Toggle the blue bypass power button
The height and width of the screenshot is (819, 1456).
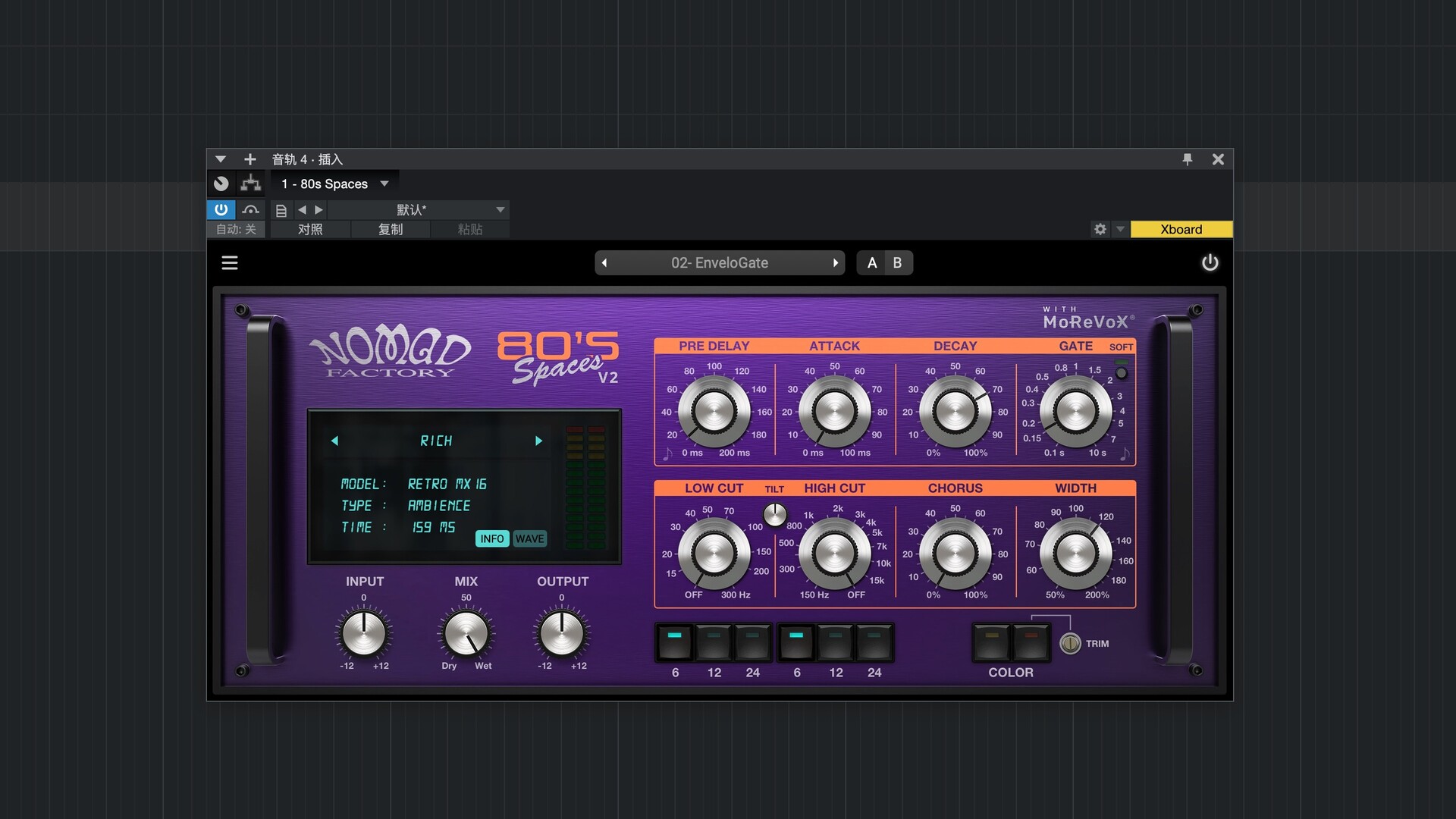pyautogui.click(x=221, y=209)
